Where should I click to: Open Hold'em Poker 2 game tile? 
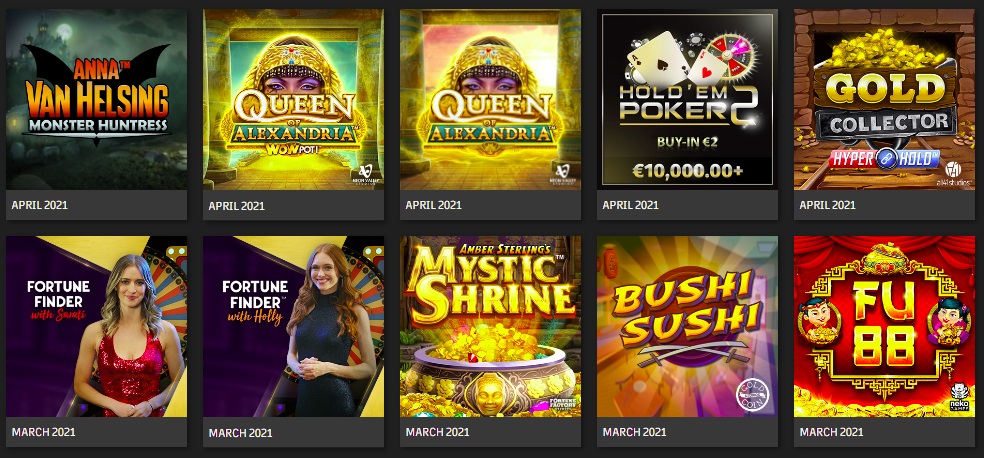coord(687,99)
